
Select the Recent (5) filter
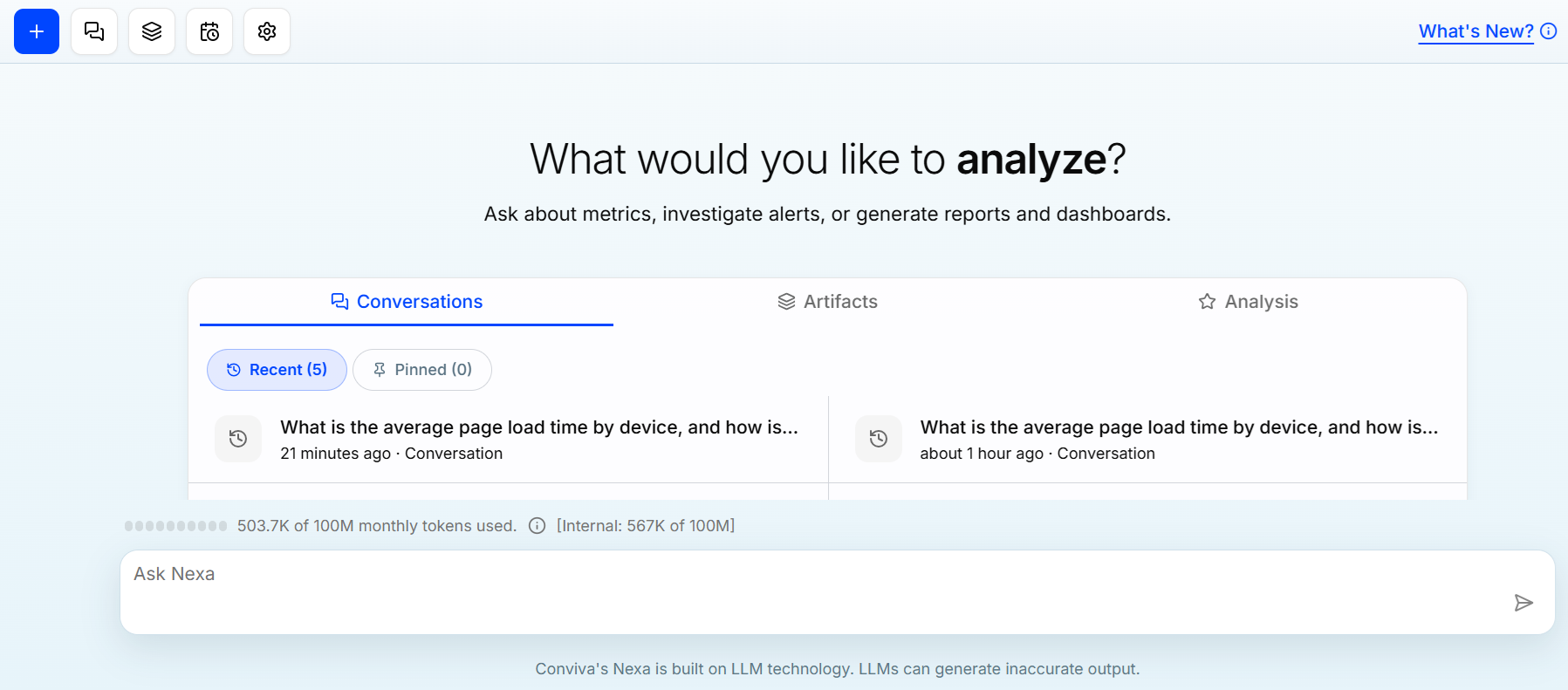point(277,370)
